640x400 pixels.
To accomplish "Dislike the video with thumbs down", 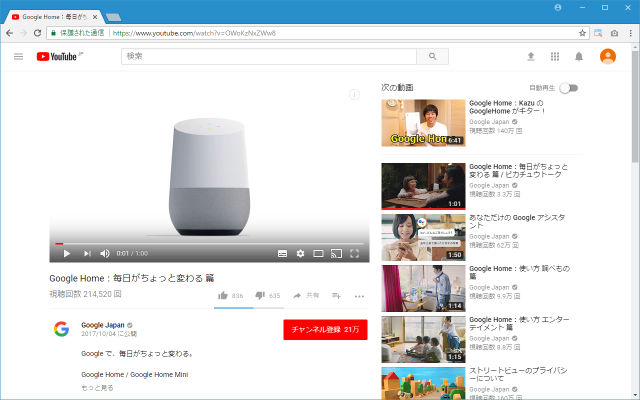I will pyautogui.click(x=260, y=296).
